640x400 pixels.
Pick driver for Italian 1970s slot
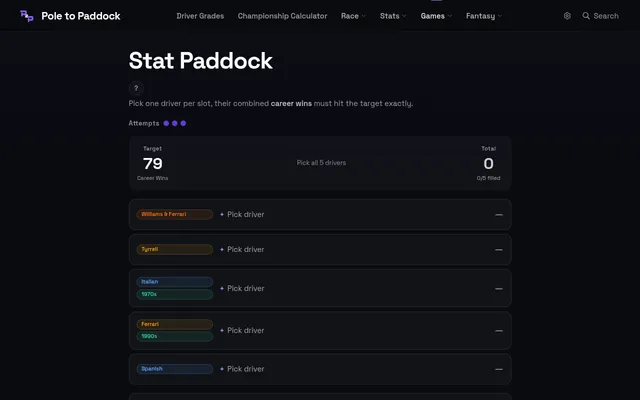pyautogui.click(x=320, y=288)
